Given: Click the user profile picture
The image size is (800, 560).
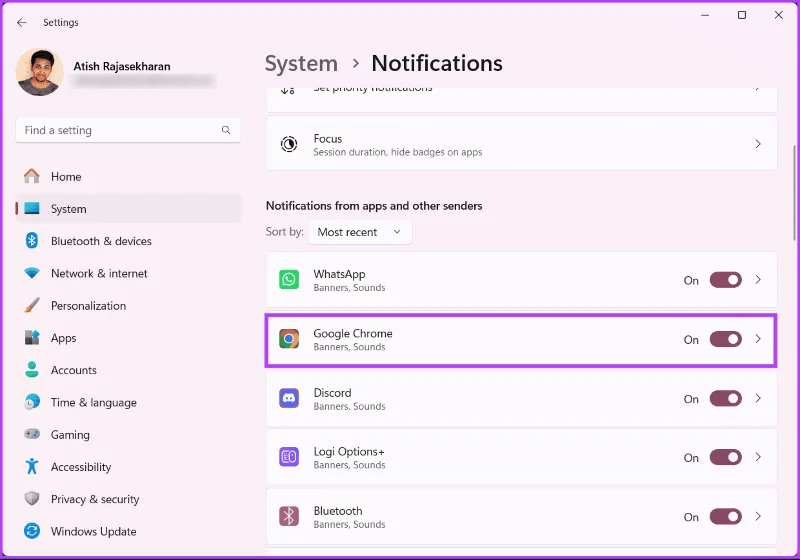Looking at the screenshot, I should 39,72.
